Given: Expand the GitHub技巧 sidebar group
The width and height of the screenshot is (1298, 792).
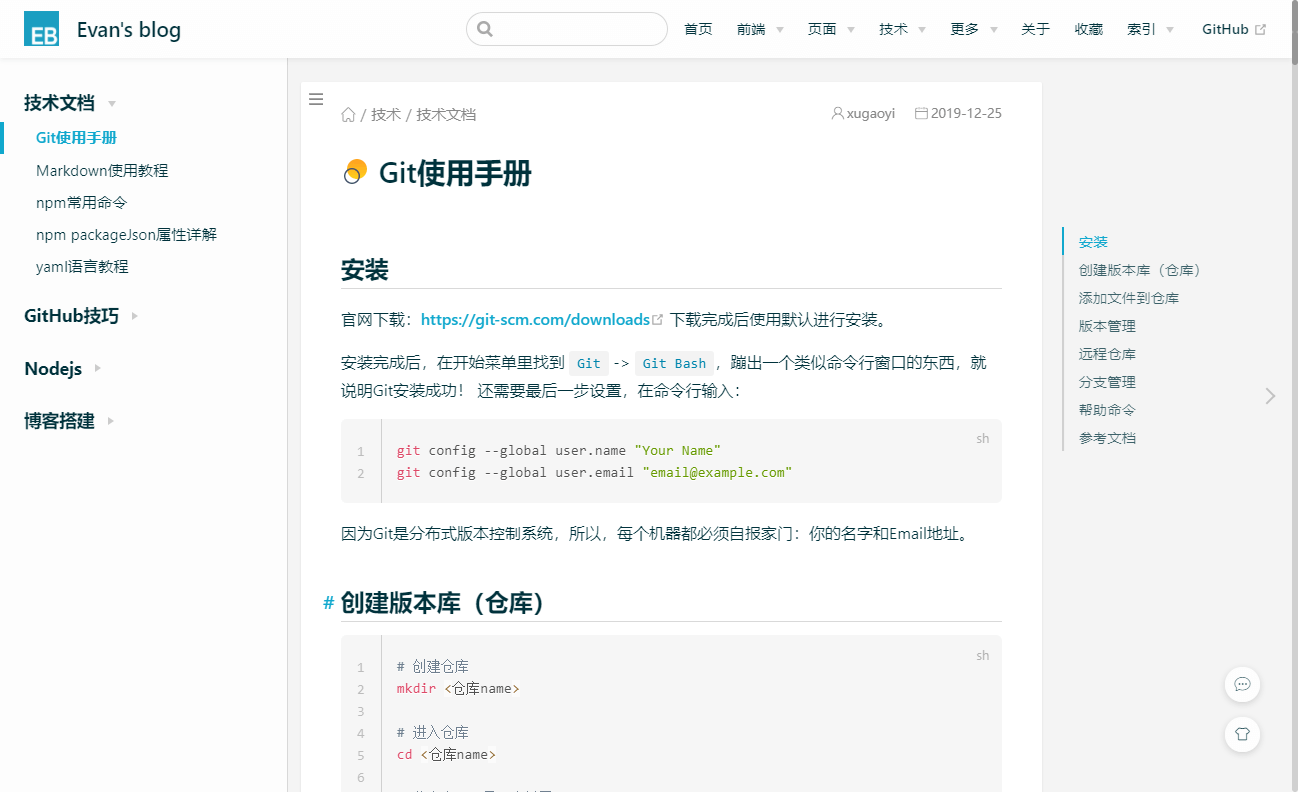Looking at the screenshot, I should point(81,316).
